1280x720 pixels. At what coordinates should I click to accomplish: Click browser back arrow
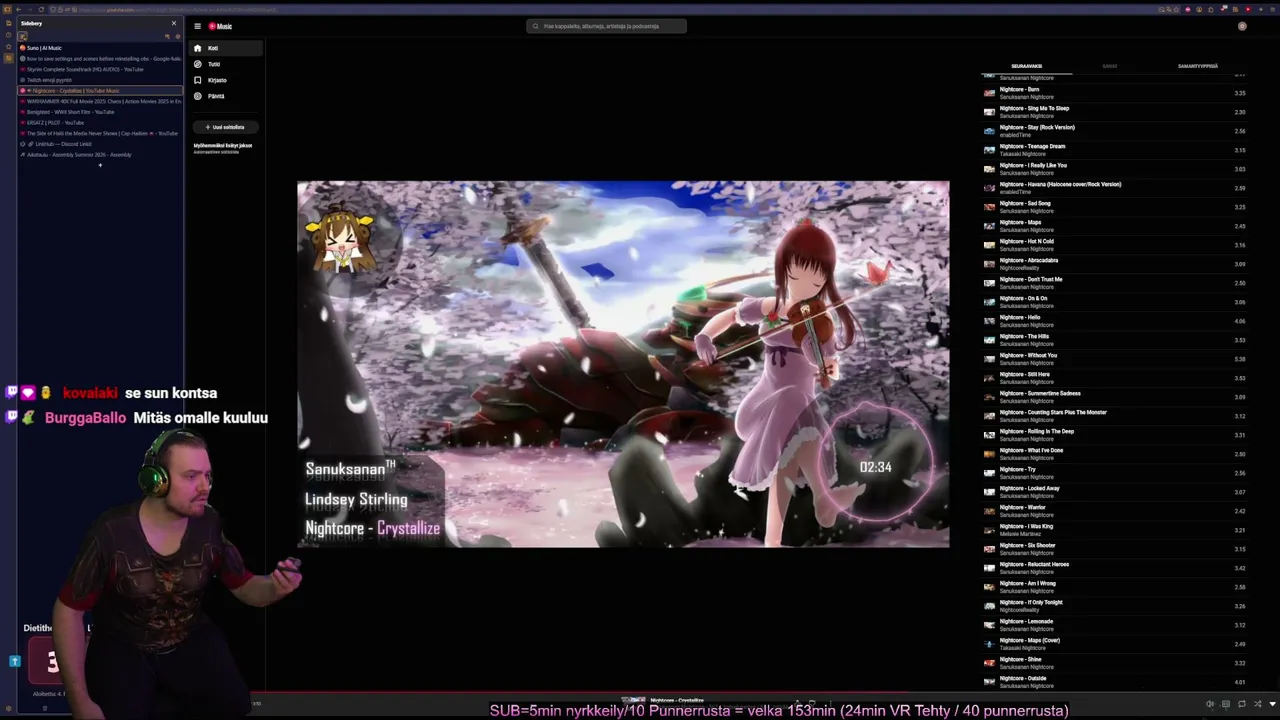[x=18, y=10]
